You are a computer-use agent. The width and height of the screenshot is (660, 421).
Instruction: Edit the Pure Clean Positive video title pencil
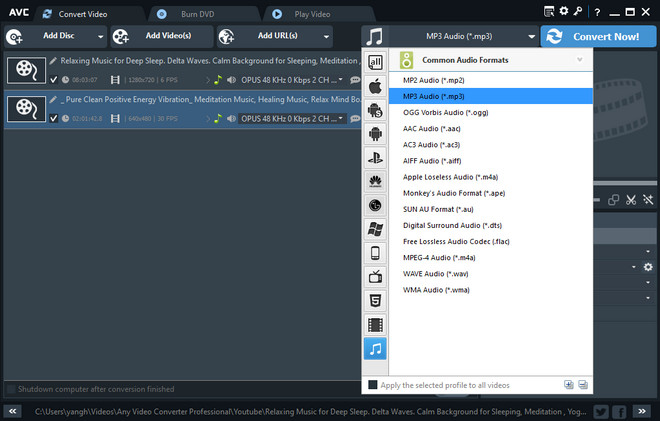tap(53, 100)
